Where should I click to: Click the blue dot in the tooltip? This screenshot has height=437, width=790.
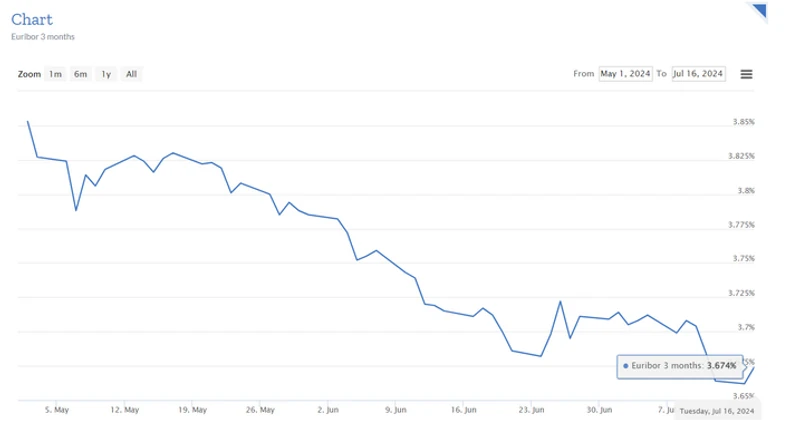coord(626,366)
